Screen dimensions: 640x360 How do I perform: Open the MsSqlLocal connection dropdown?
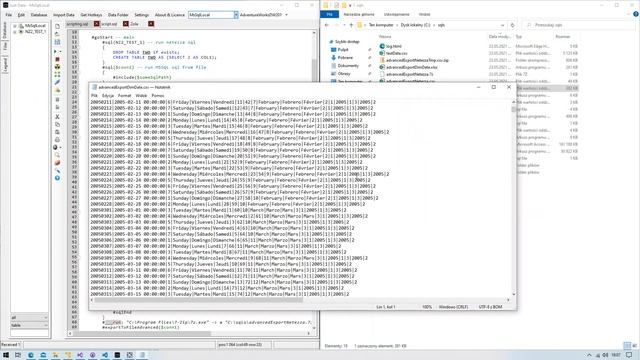coord(236,15)
